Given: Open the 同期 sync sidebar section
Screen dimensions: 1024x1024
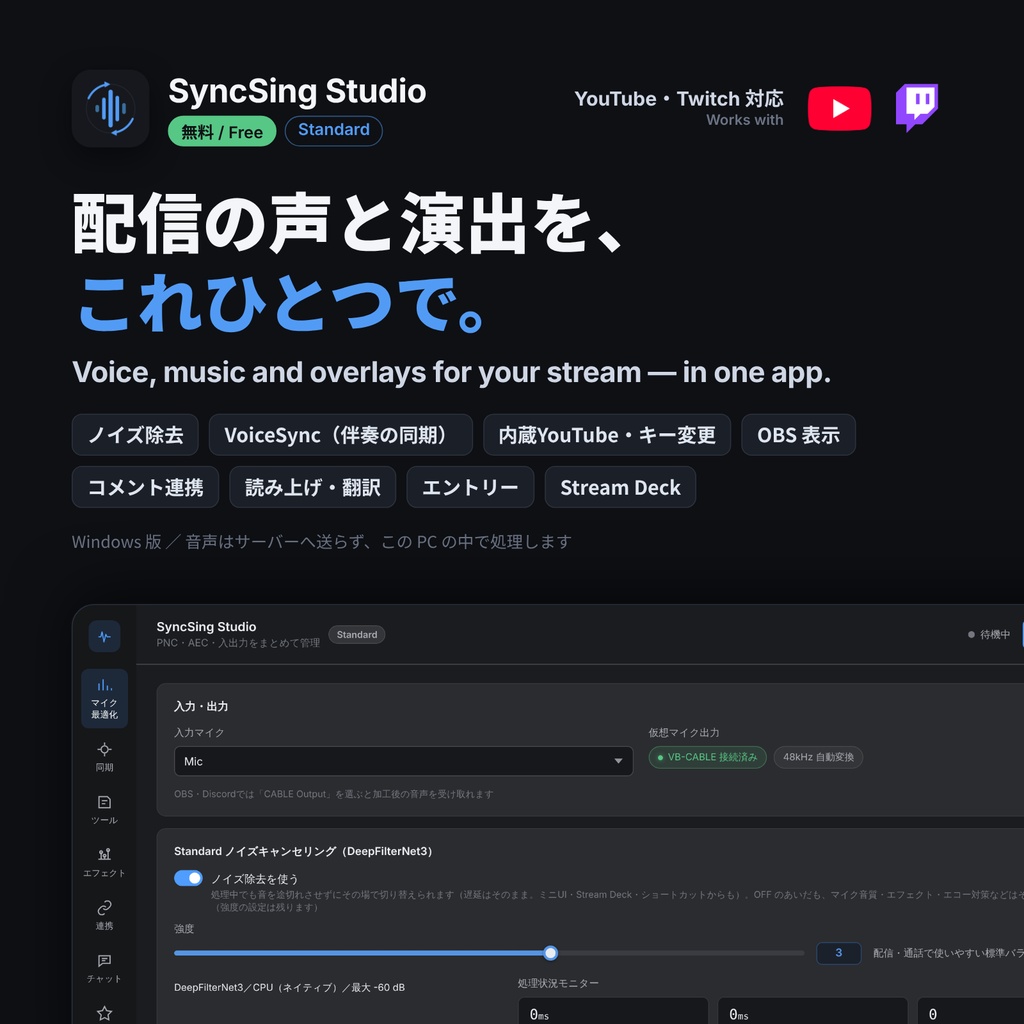Looking at the screenshot, I should click(104, 758).
